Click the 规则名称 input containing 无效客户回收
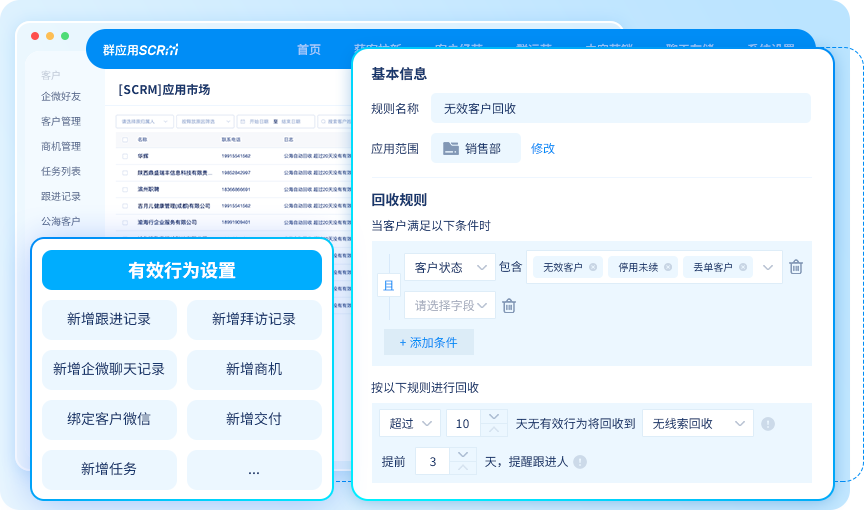The width and height of the screenshot is (864, 510). click(620, 108)
